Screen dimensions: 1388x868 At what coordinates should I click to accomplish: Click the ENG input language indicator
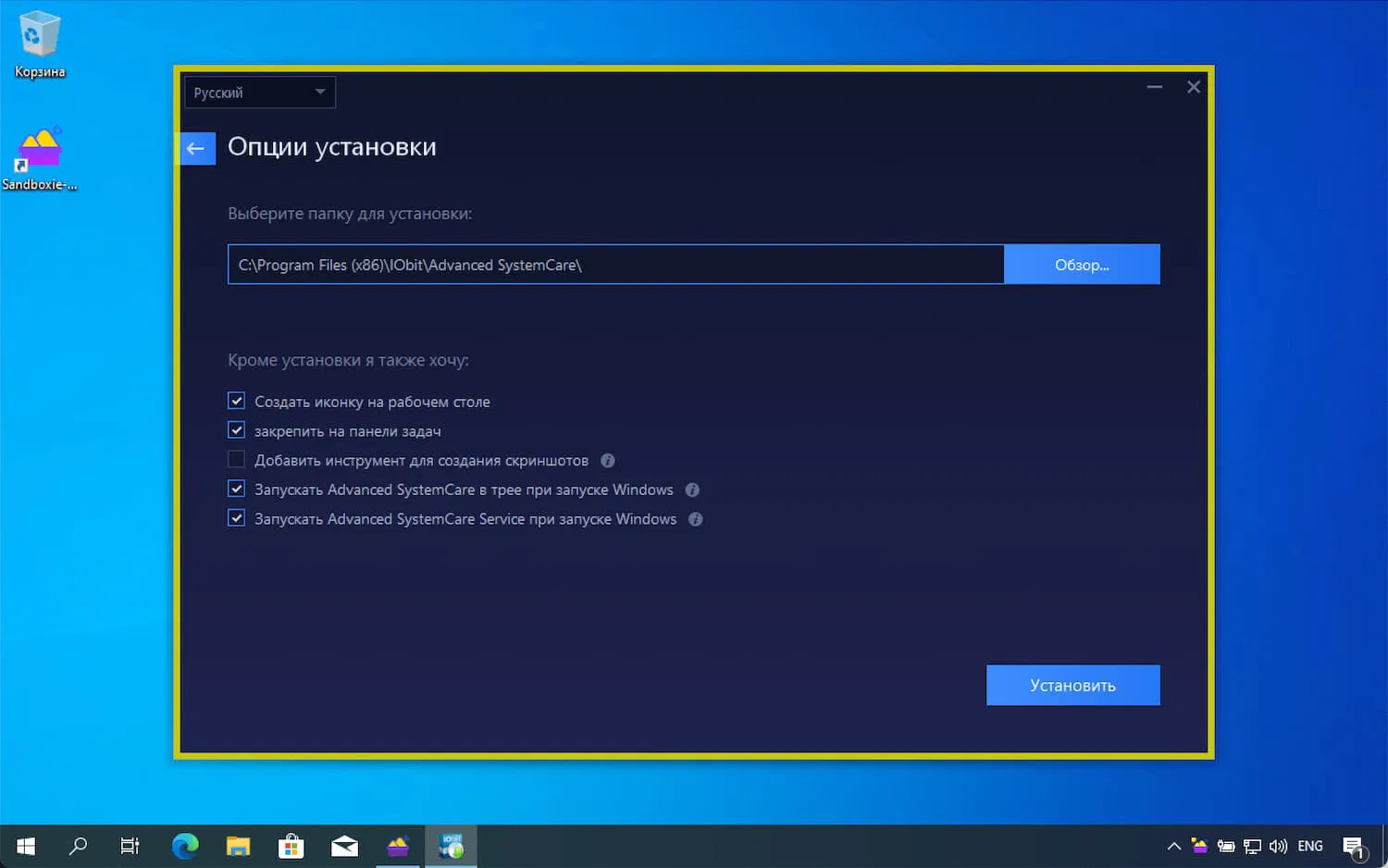pos(1310,846)
